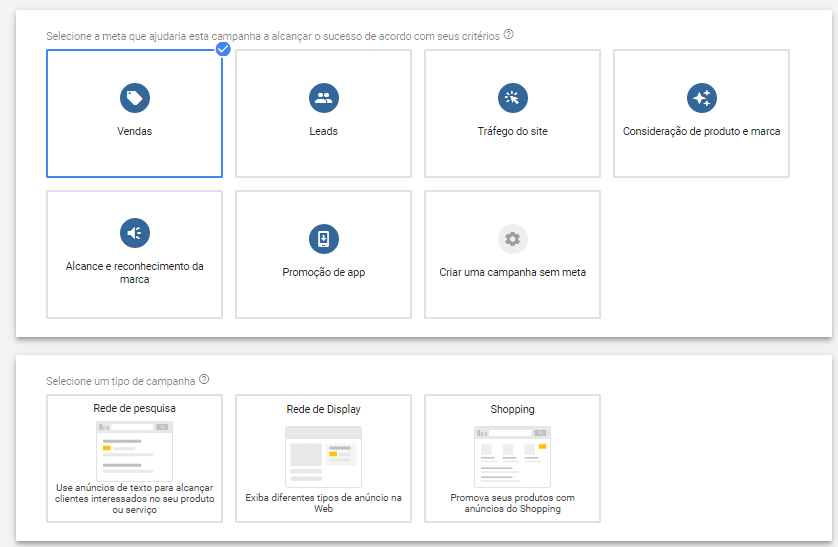Click the gear icon for campaign without goal
Viewport: 838px width, 547px height.
click(x=512, y=239)
